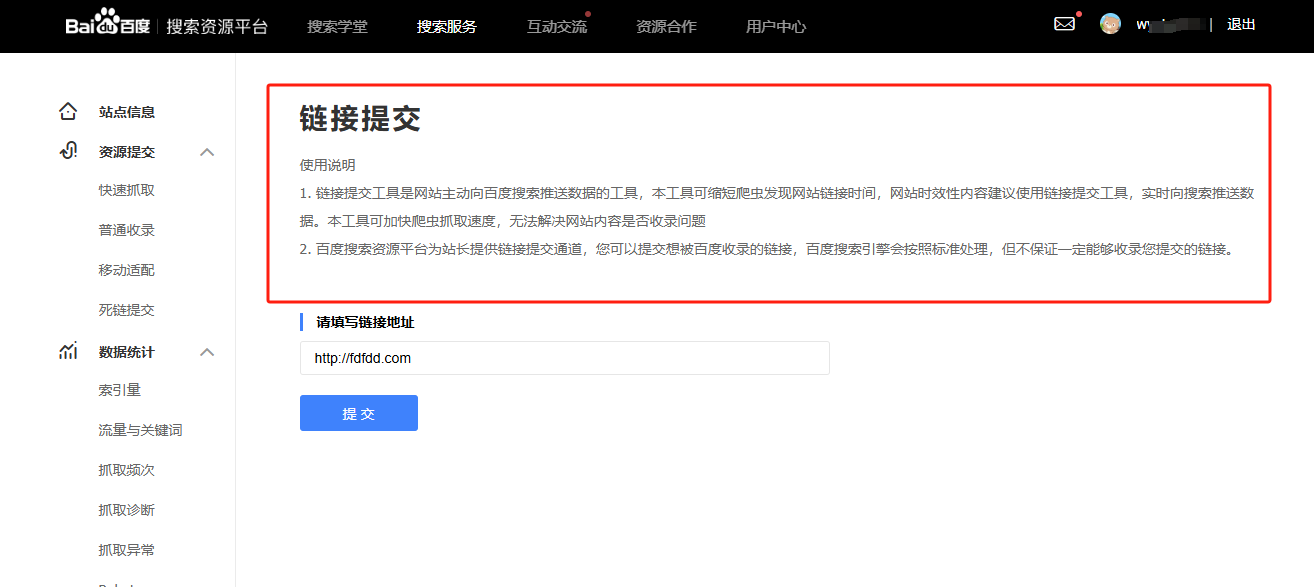This screenshot has height=587, width=1314.
Task: Click the 数据统计 chart icon
Action: pos(68,351)
